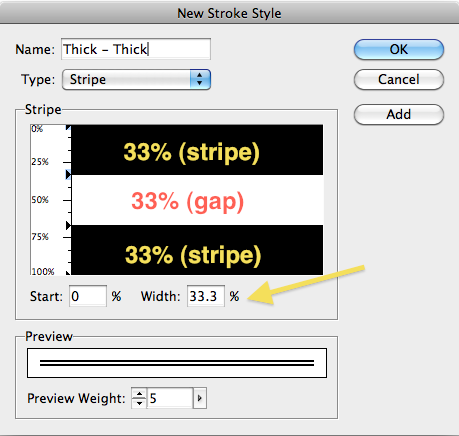The image size is (459, 436).
Task: Click the stroke preview box showing double line
Action: (177, 363)
